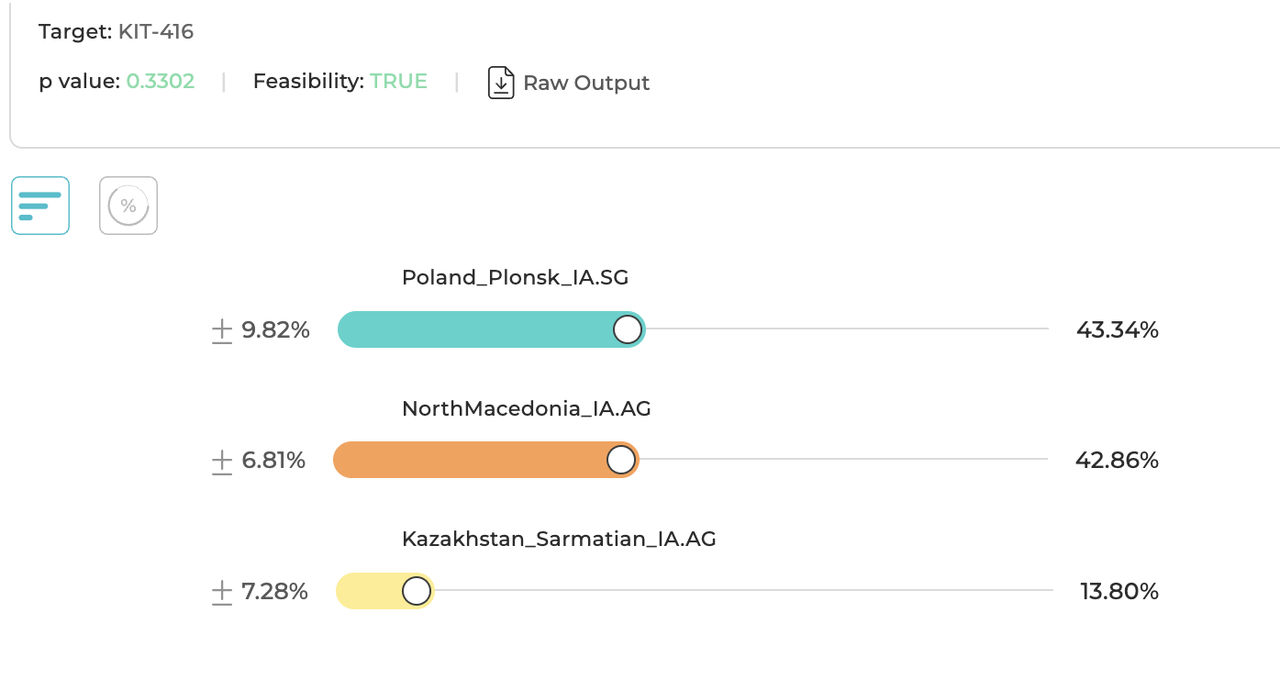Click the Feasibility TRUE value

[398, 82]
